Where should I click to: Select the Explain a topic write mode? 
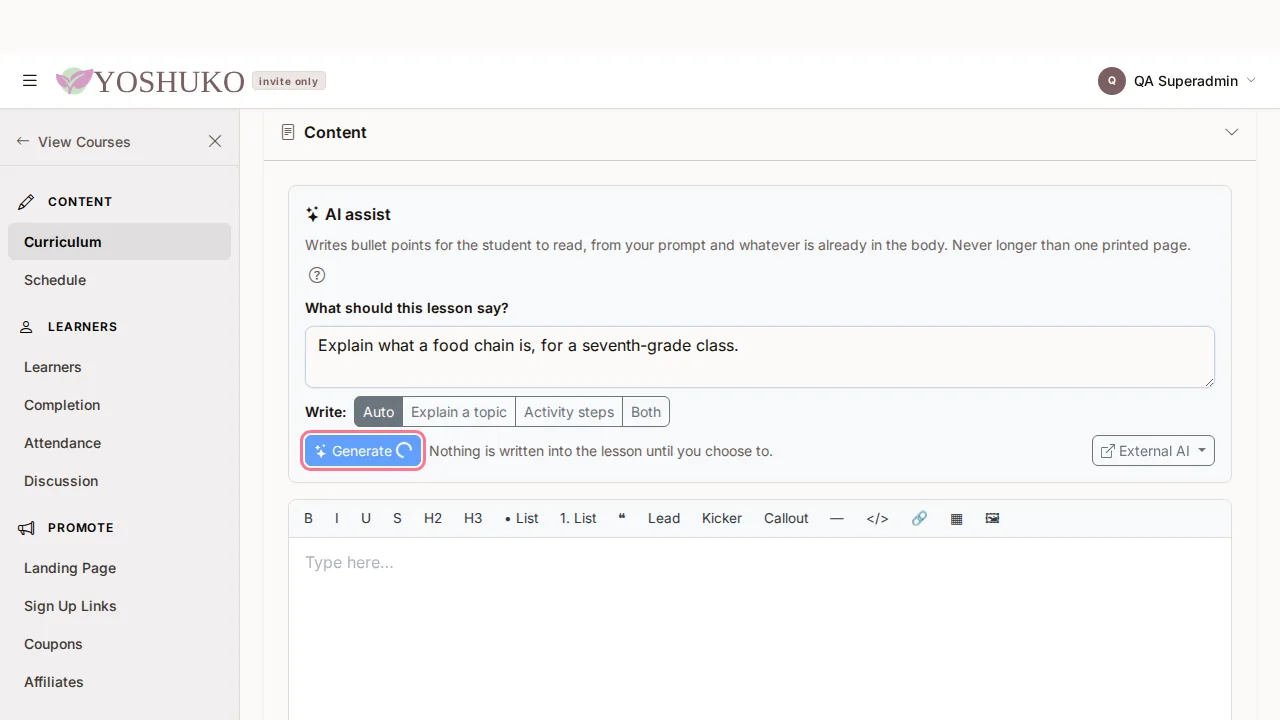459,412
